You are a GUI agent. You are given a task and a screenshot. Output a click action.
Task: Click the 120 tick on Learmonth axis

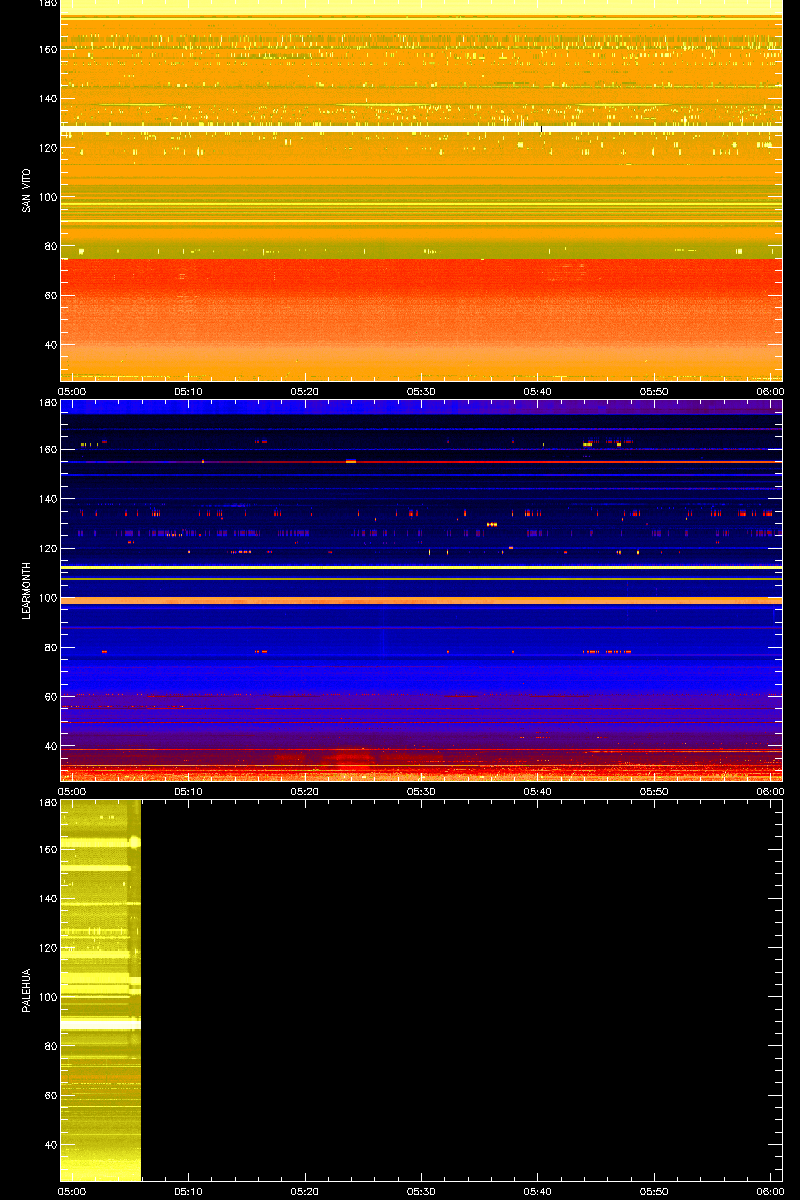[47, 549]
